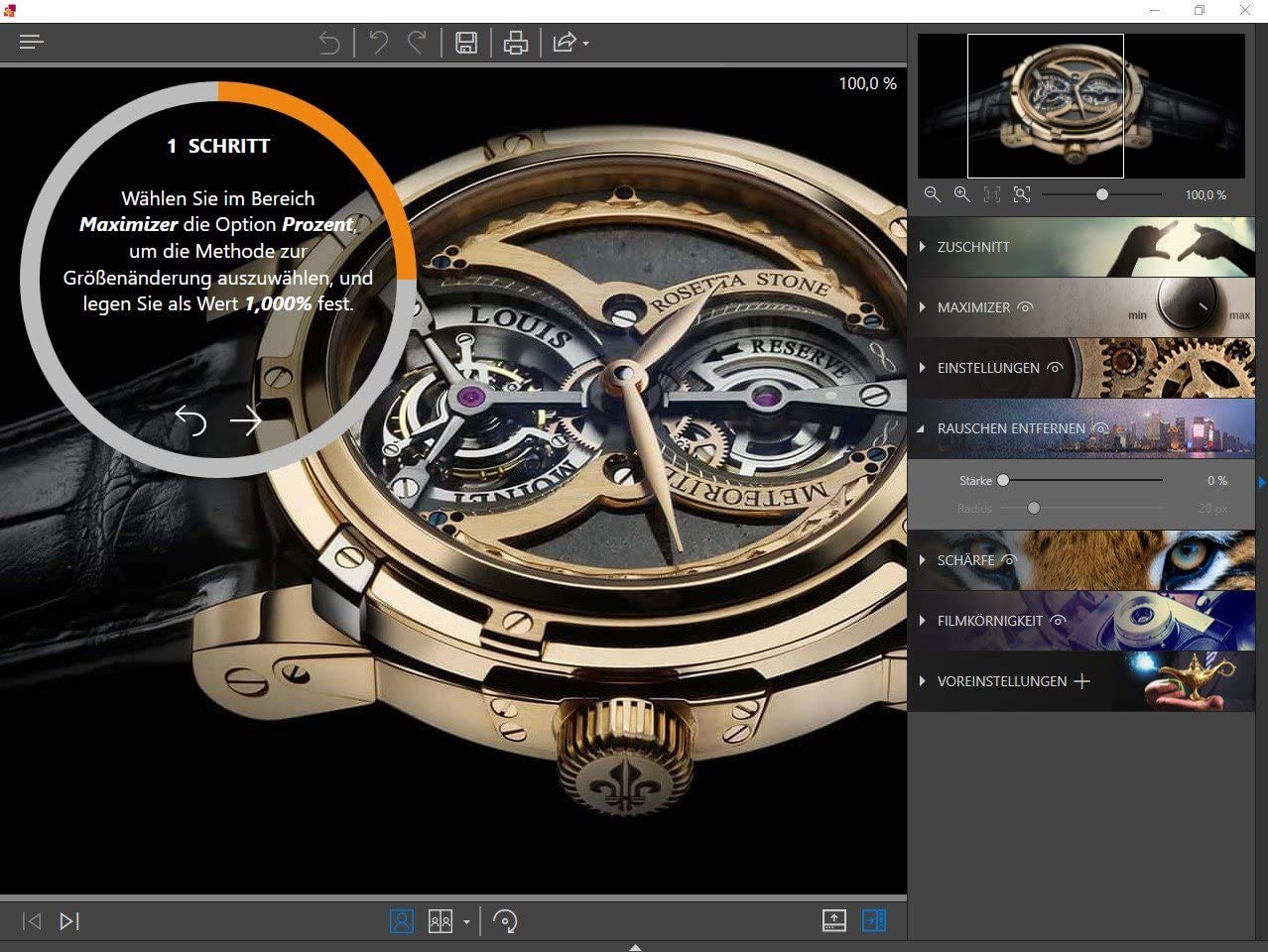Click the share export icon
This screenshot has height=952, width=1268.
[564, 43]
